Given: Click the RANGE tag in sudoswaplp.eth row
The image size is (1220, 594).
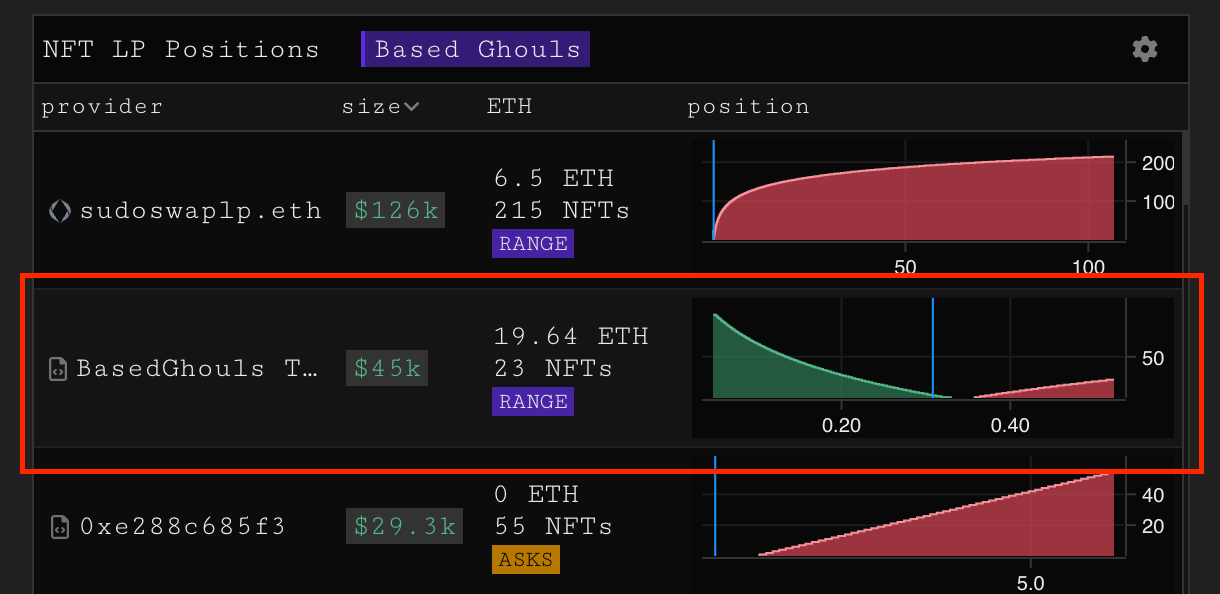Looking at the screenshot, I should click(x=533, y=243).
